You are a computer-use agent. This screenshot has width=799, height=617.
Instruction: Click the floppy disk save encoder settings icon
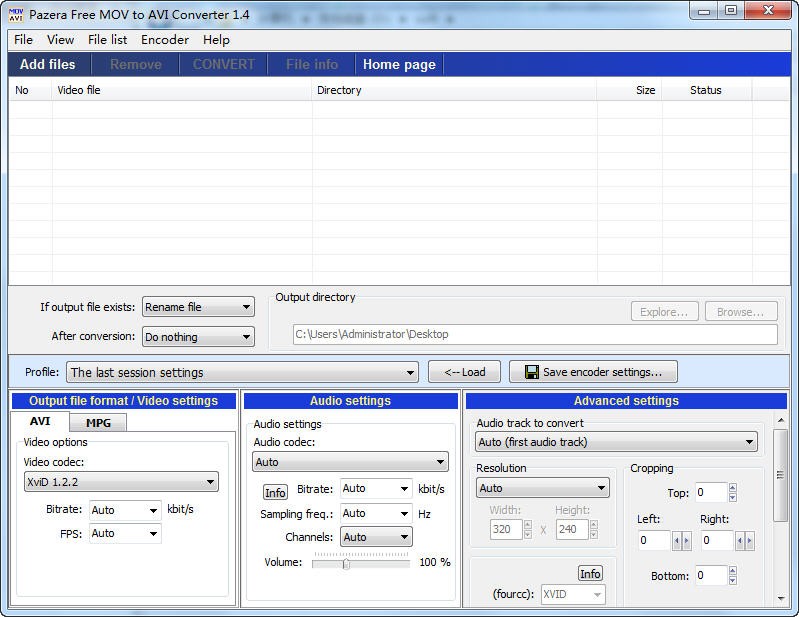point(531,372)
